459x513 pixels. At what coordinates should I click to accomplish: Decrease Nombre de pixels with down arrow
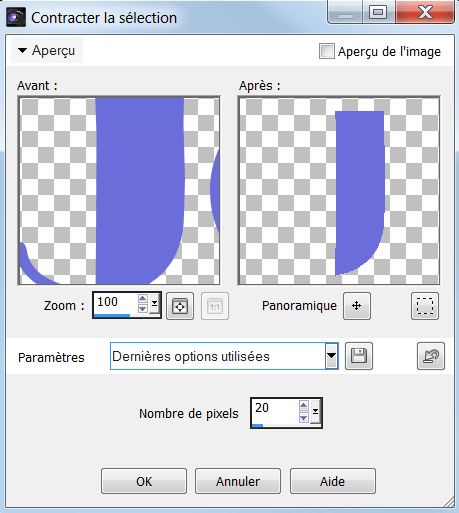pos(303,417)
